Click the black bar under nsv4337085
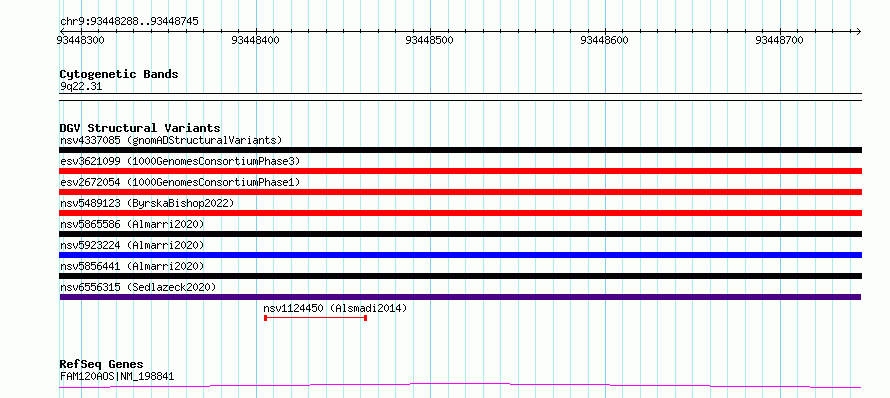This screenshot has width=890, height=398. click(460, 150)
